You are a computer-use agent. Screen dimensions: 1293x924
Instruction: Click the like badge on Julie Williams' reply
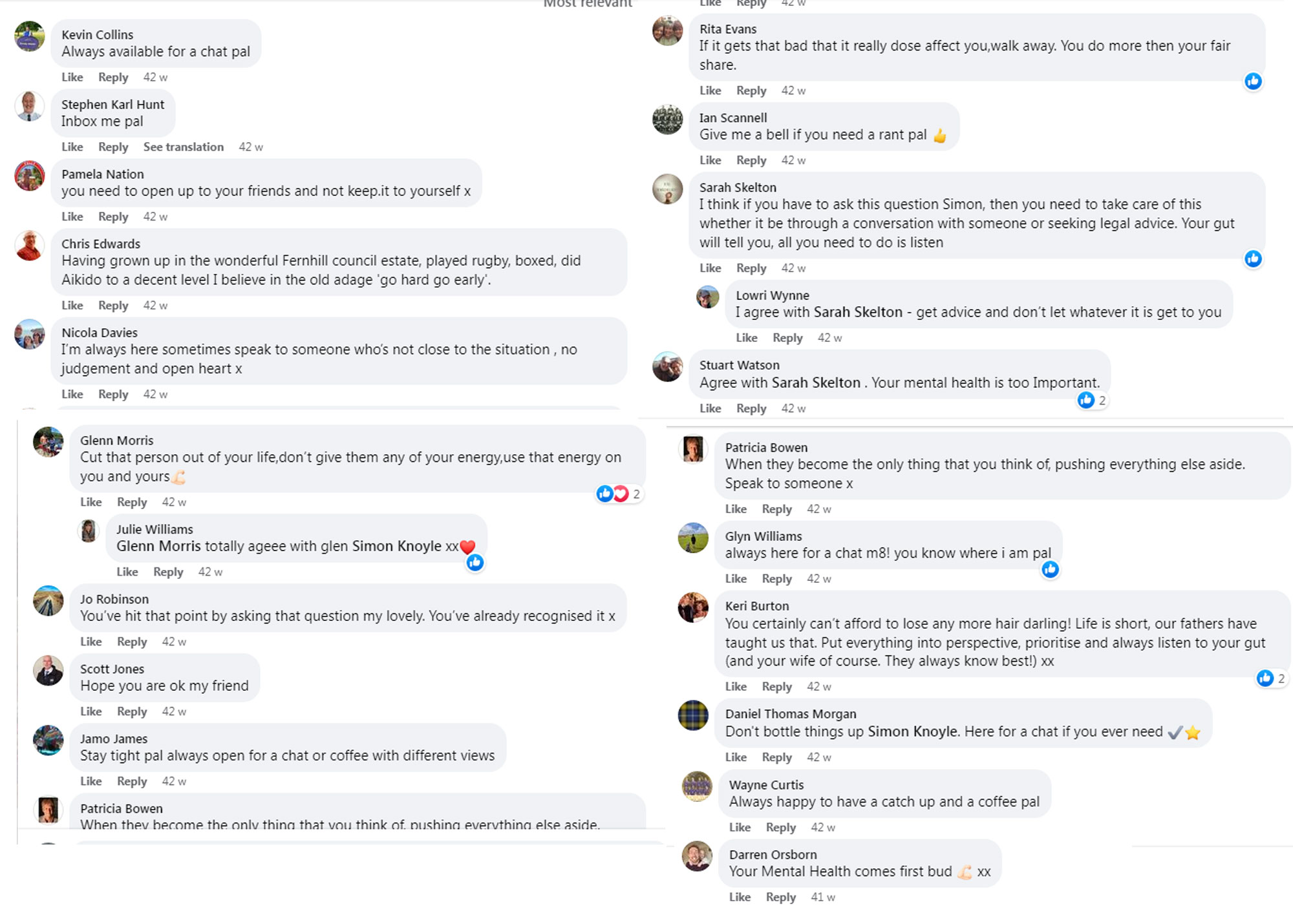[x=475, y=563]
